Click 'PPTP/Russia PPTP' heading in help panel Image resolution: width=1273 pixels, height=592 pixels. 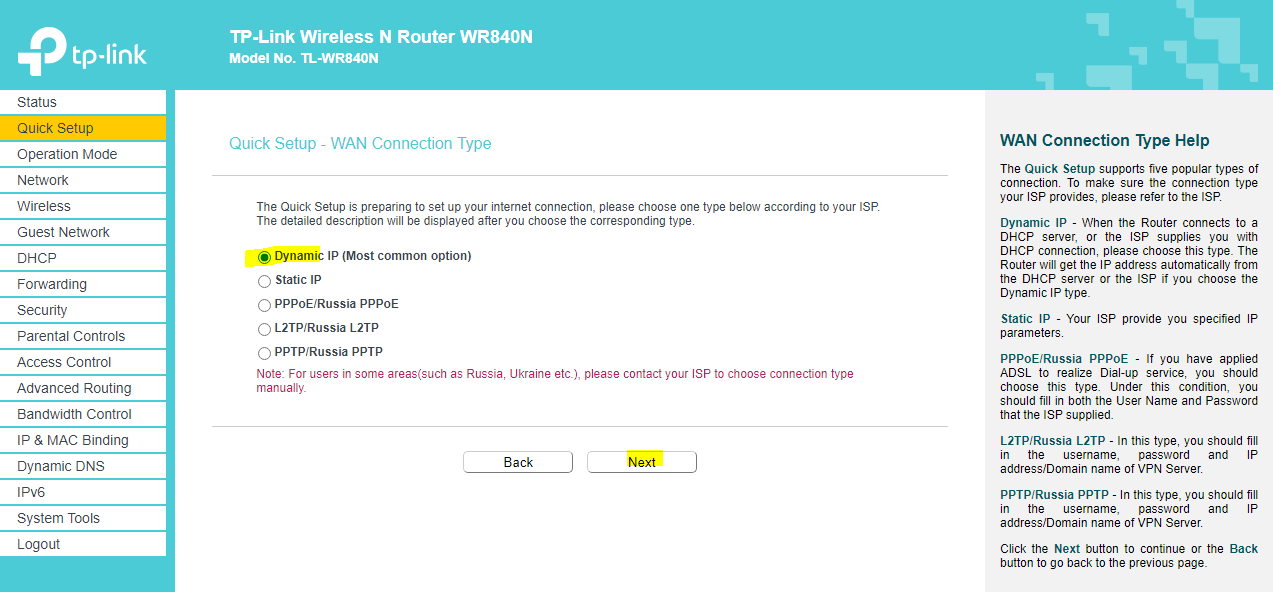point(1054,495)
